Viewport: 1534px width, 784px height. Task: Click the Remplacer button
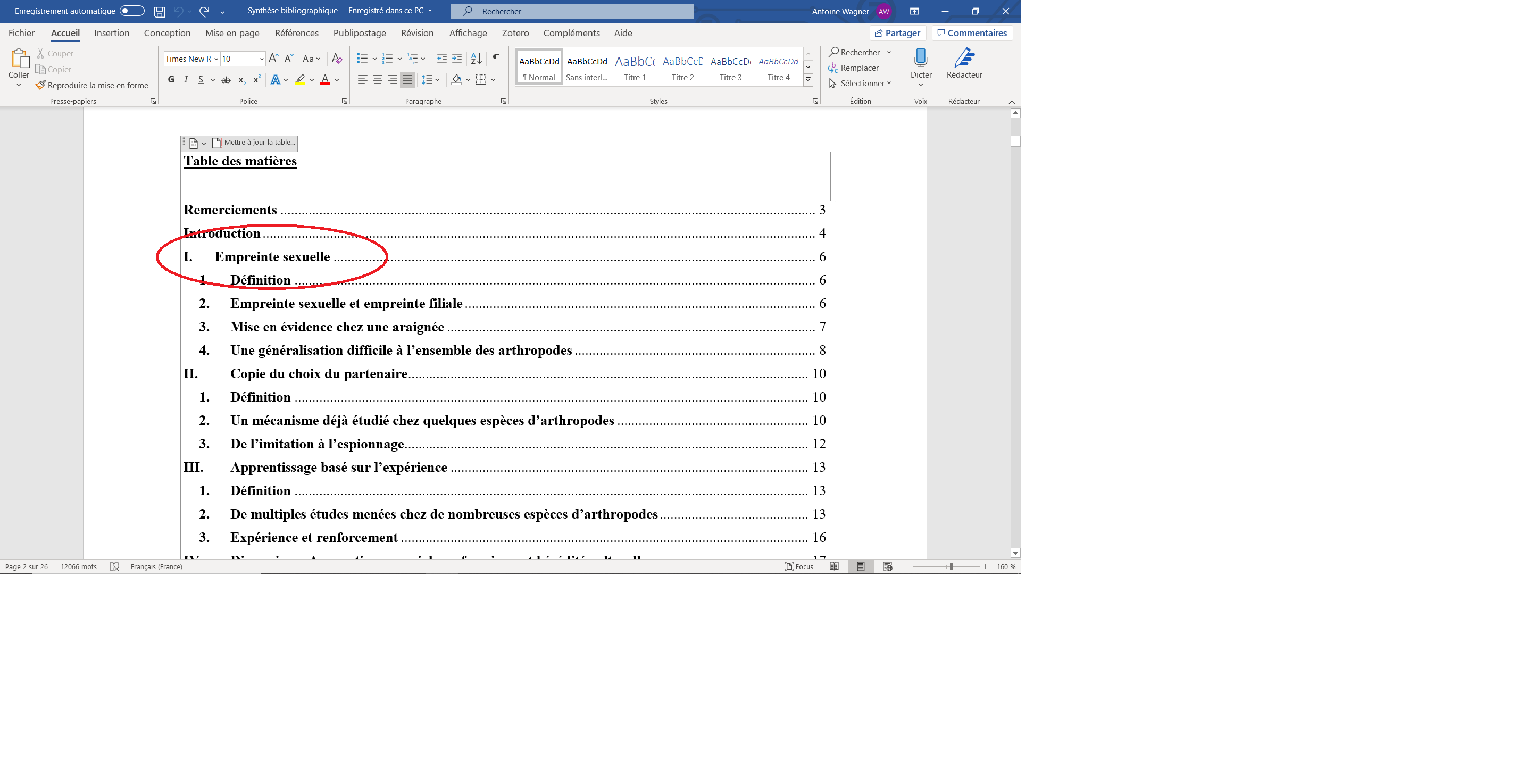[854, 68]
